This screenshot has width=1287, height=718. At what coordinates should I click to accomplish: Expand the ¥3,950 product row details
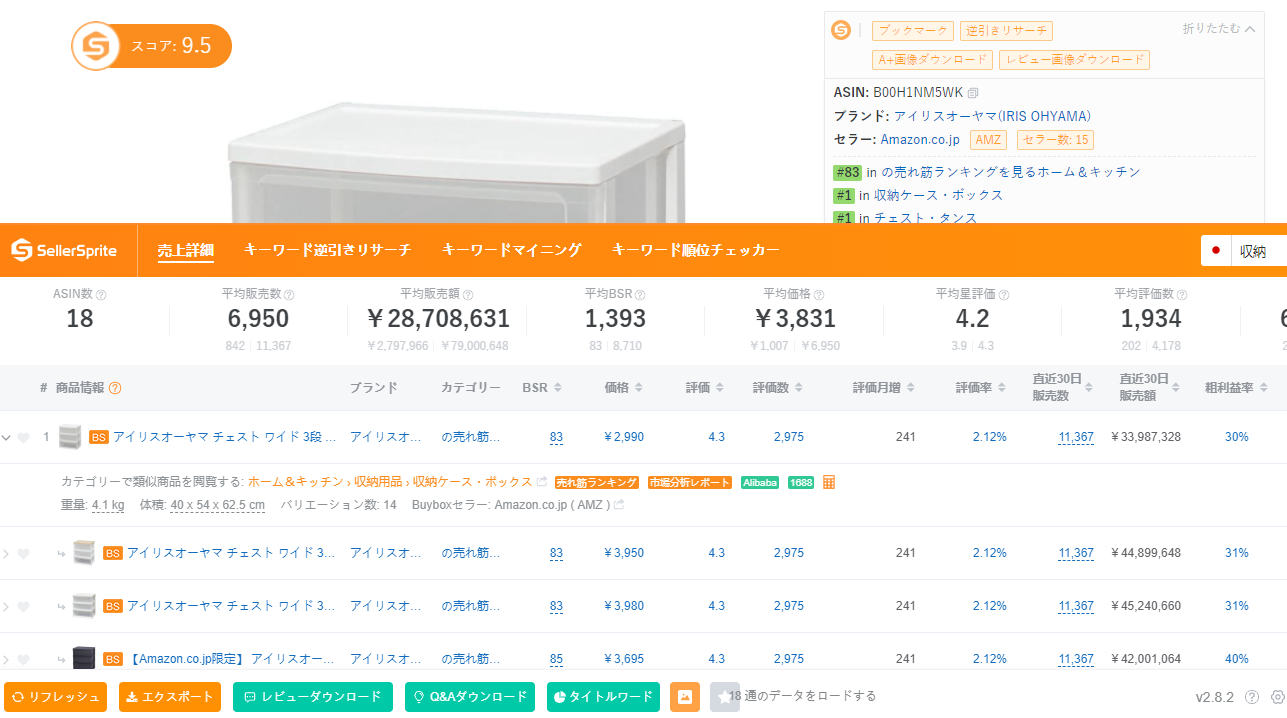[x=6, y=553]
